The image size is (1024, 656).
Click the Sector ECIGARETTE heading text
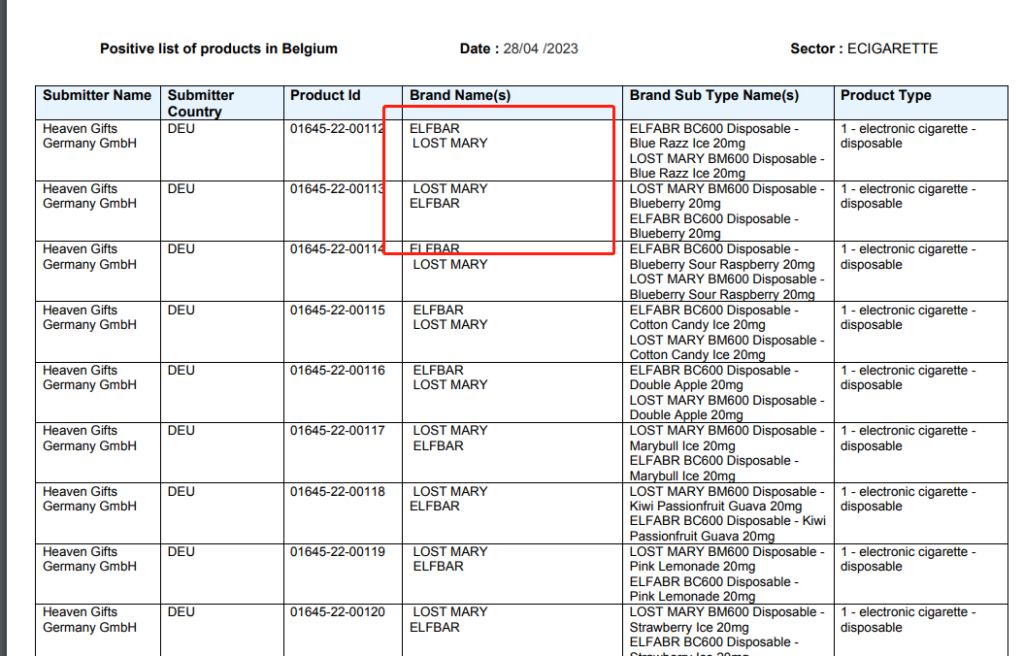pos(864,49)
